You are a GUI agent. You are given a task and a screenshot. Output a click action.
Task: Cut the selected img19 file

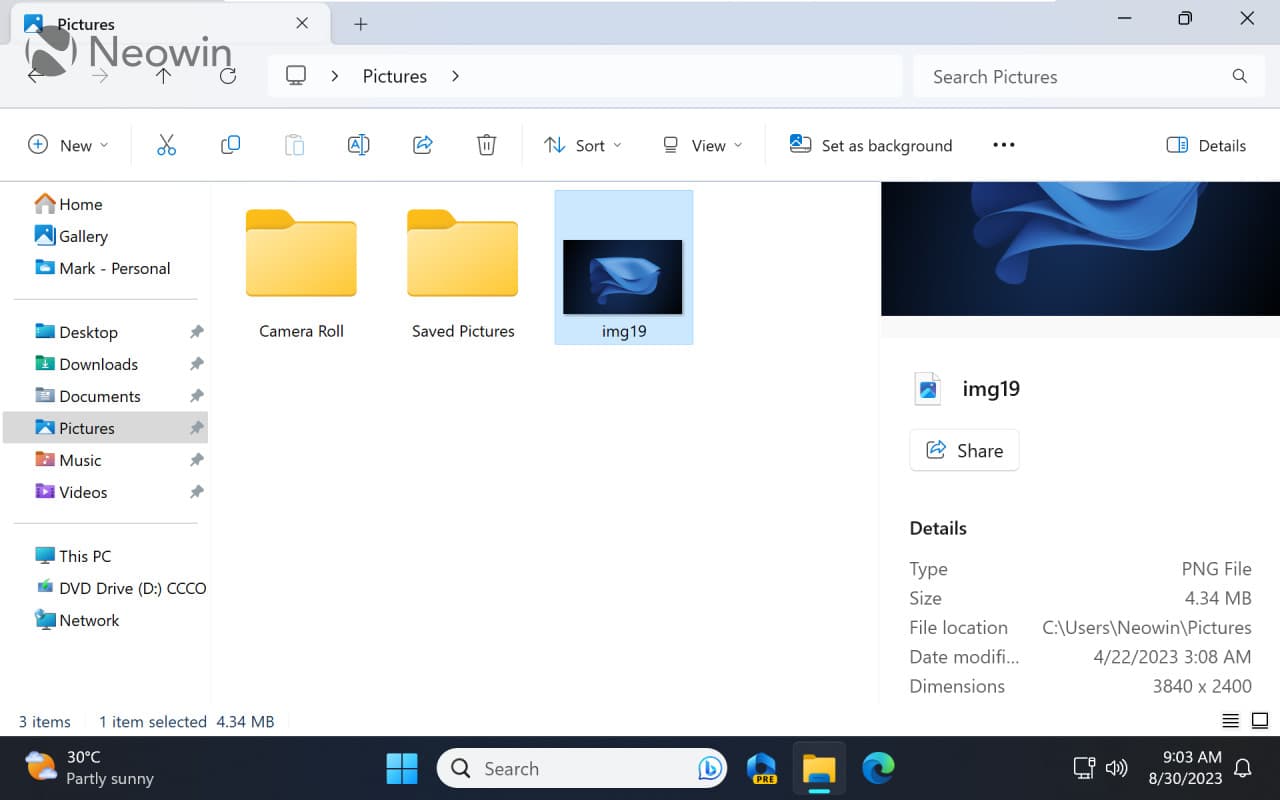click(166, 145)
